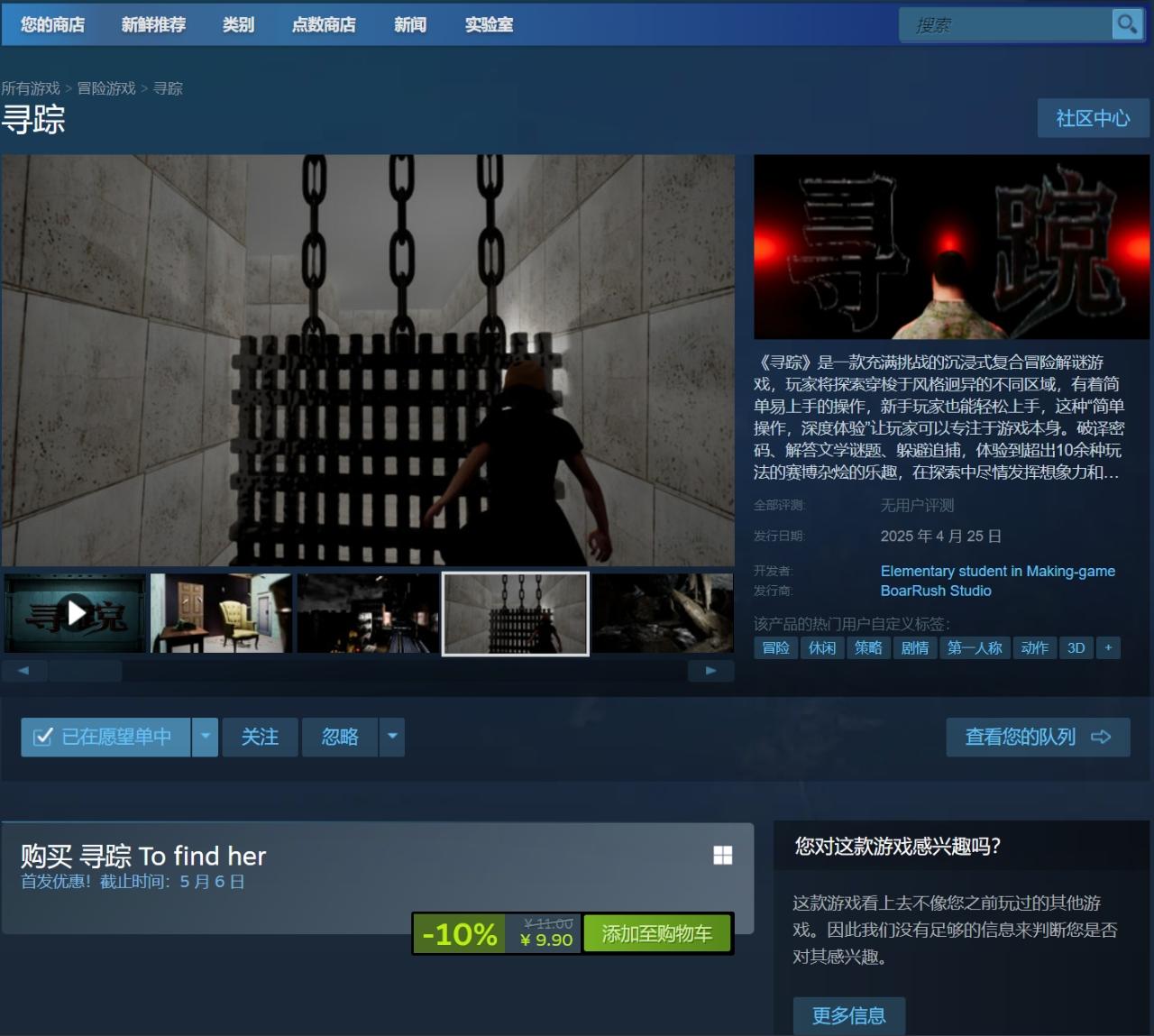This screenshot has height=1036, width=1154.
Task: Click 首发优惠 deadline text
Action: click(133, 882)
